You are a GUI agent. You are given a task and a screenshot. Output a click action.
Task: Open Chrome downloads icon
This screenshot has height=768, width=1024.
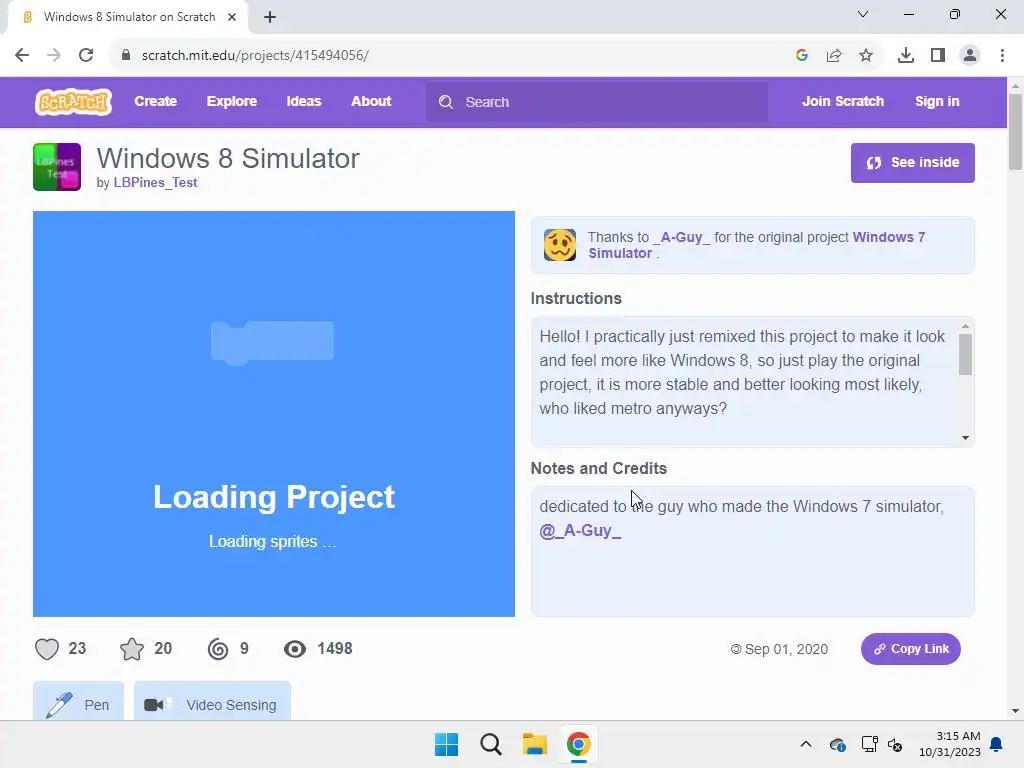pyautogui.click(x=906, y=55)
